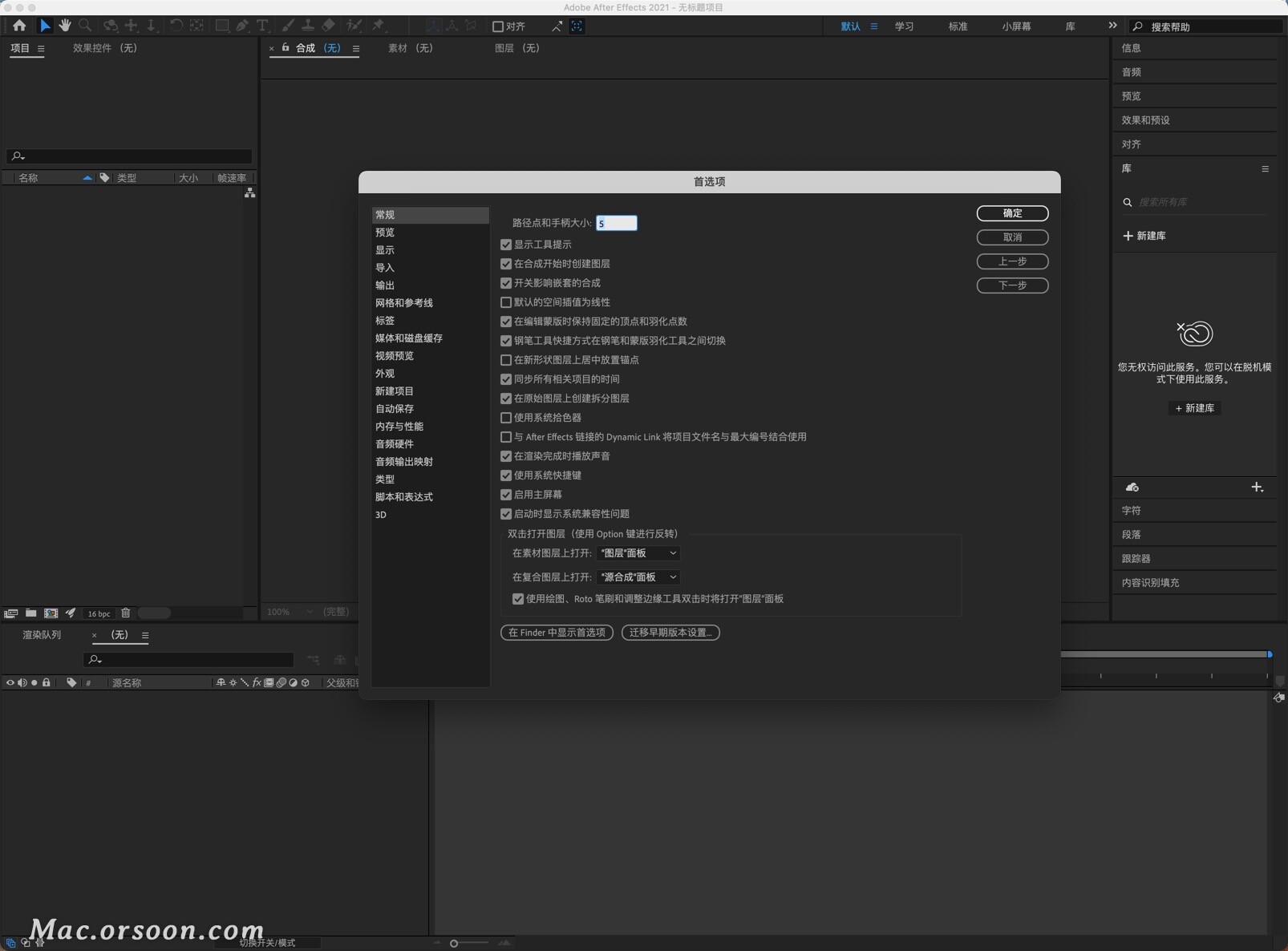Select the Zoom tool
Viewport: 1288px width, 951px height.
tap(86, 26)
